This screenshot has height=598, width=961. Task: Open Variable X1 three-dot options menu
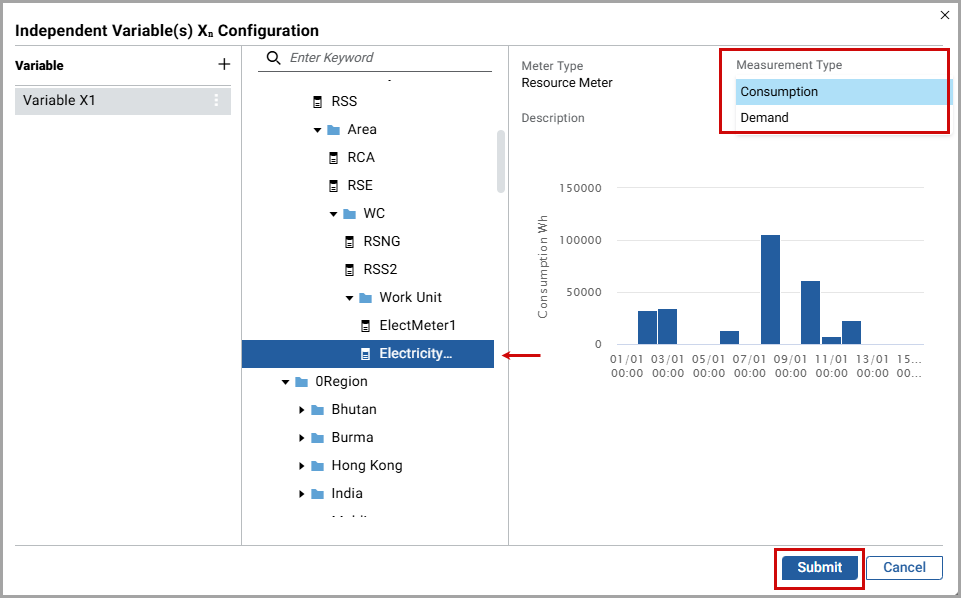click(x=216, y=100)
